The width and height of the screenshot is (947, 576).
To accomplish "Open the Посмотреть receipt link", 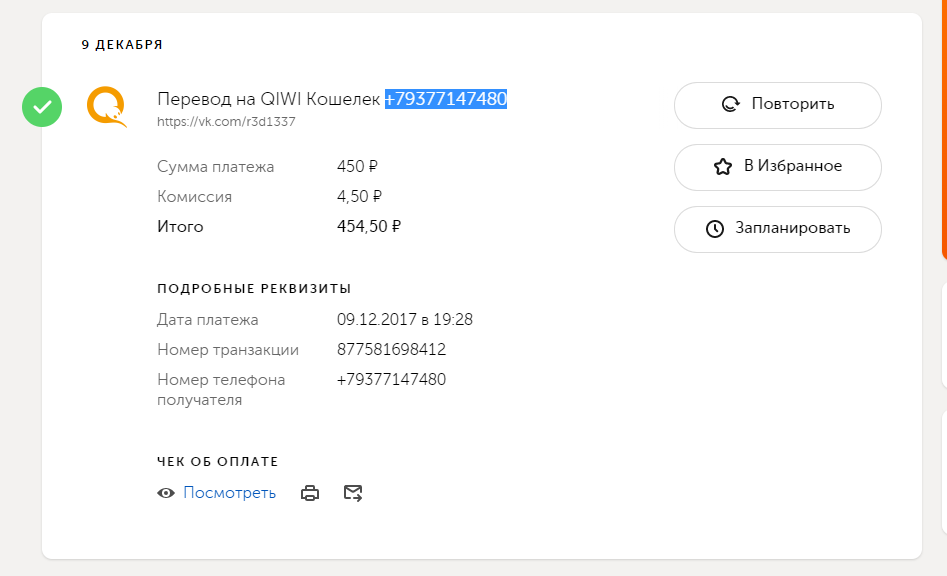I will click(230, 493).
